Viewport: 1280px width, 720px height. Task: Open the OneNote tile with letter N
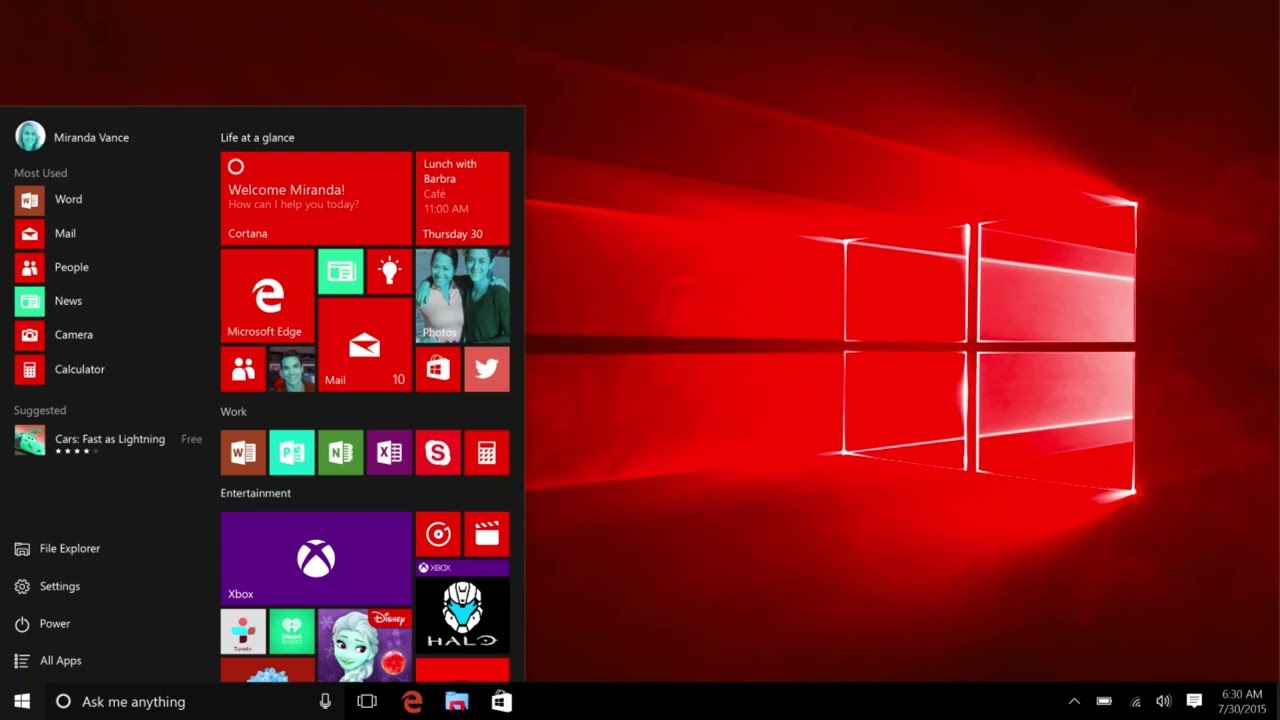(340, 453)
